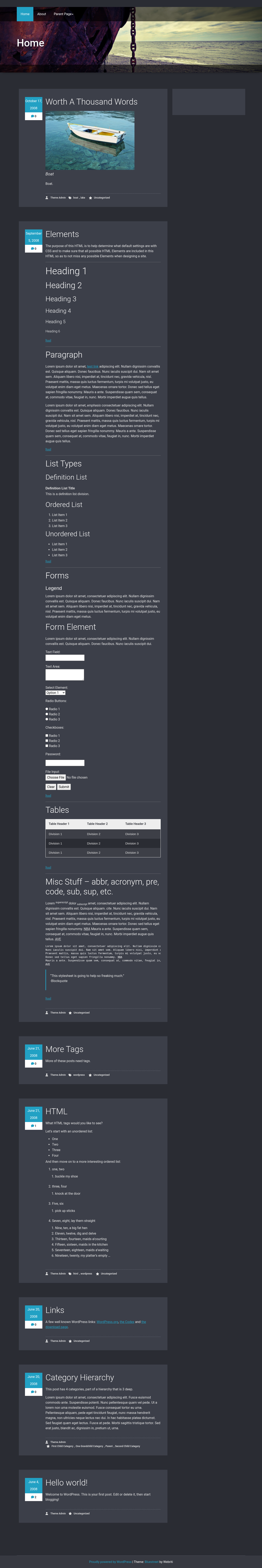Click the author icon under Category Hierarchy post

coord(47,1442)
